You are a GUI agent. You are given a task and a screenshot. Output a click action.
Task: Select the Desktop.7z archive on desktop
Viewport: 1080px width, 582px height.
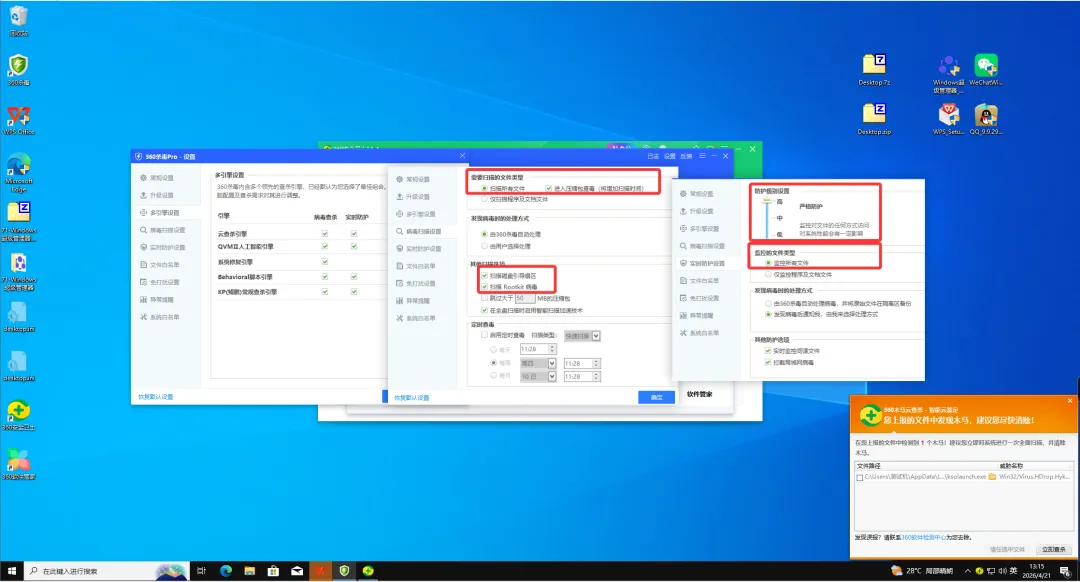tap(874, 70)
